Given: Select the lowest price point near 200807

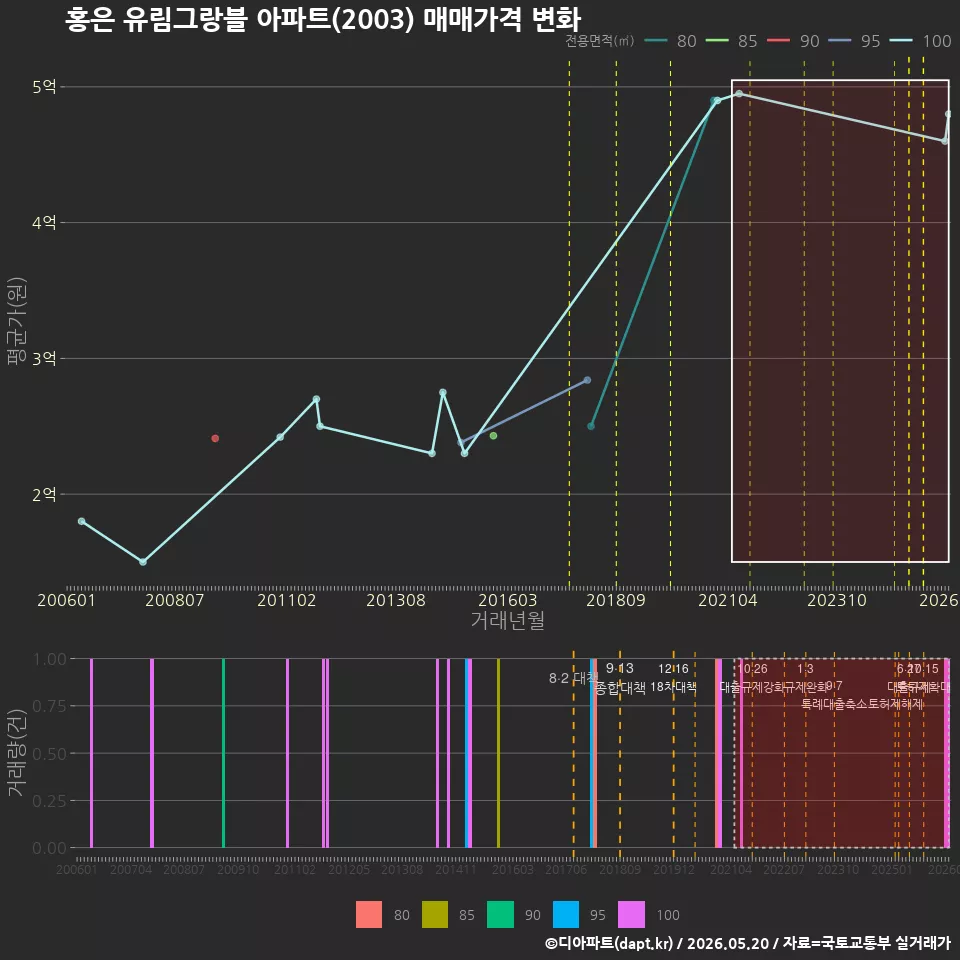Looking at the screenshot, I should (143, 562).
